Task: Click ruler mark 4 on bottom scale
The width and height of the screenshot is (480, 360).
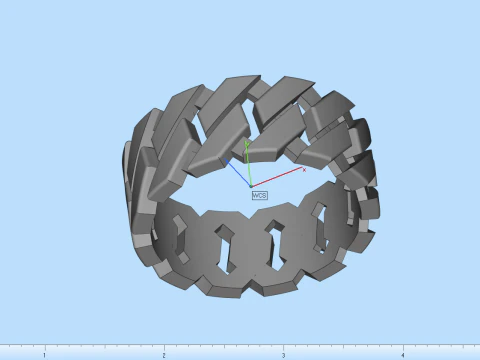Action: click(403, 355)
